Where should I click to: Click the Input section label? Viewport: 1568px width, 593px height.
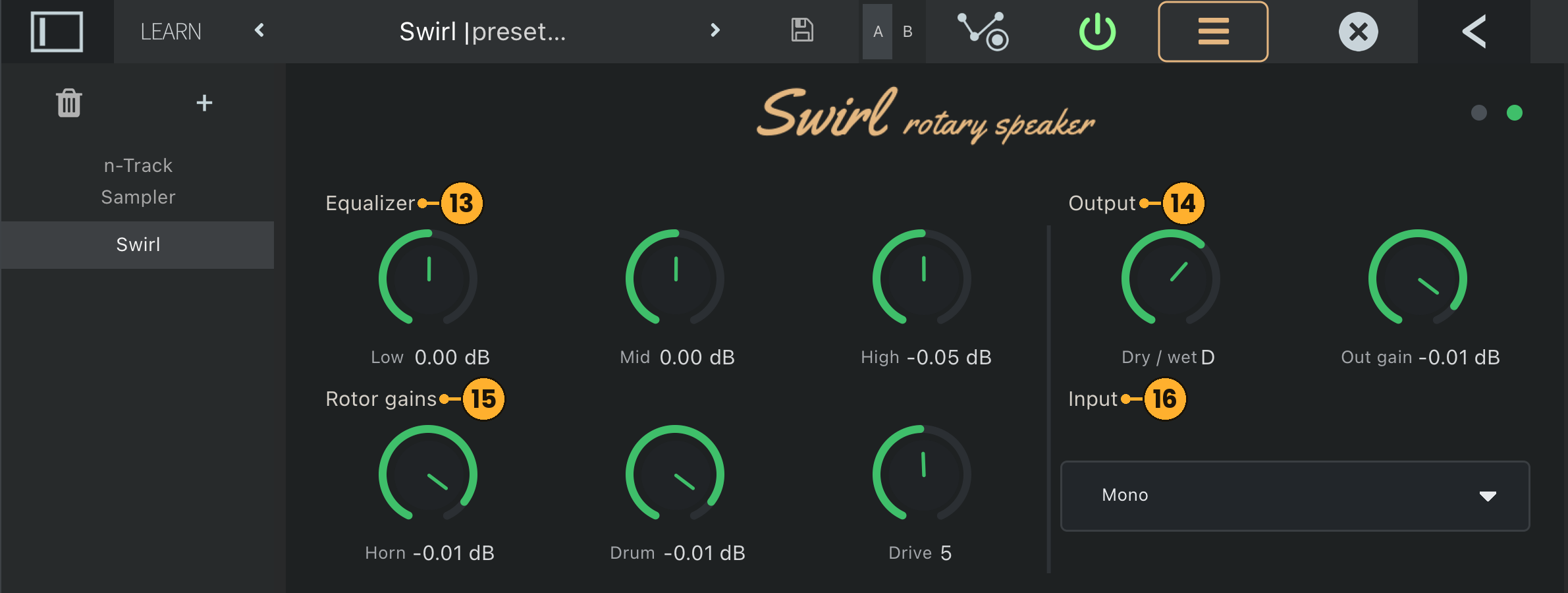pyautogui.click(x=1093, y=399)
